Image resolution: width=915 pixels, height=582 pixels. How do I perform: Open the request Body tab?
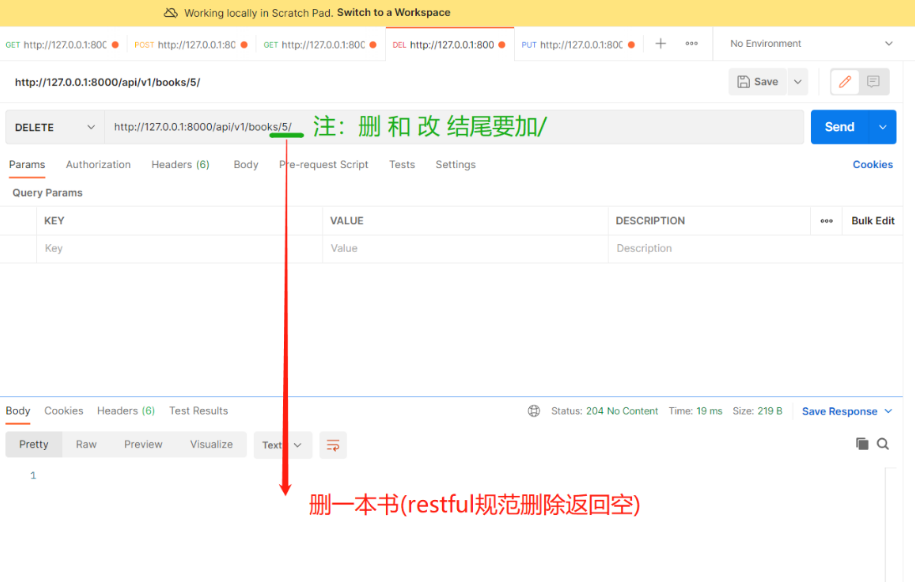point(246,165)
